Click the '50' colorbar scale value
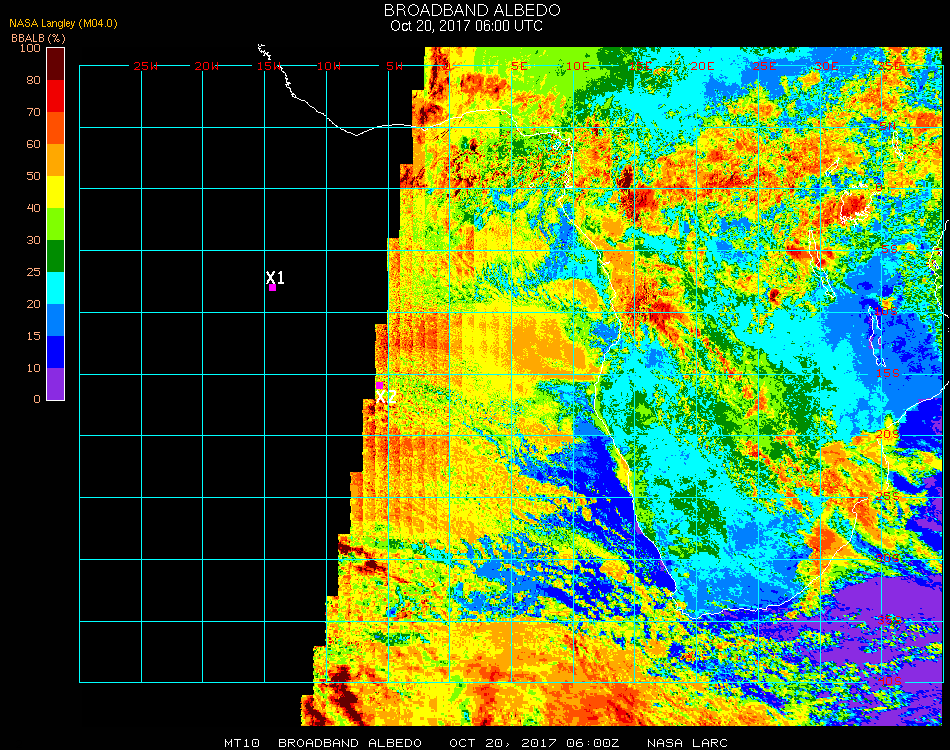950x750 pixels. click(33, 176)
